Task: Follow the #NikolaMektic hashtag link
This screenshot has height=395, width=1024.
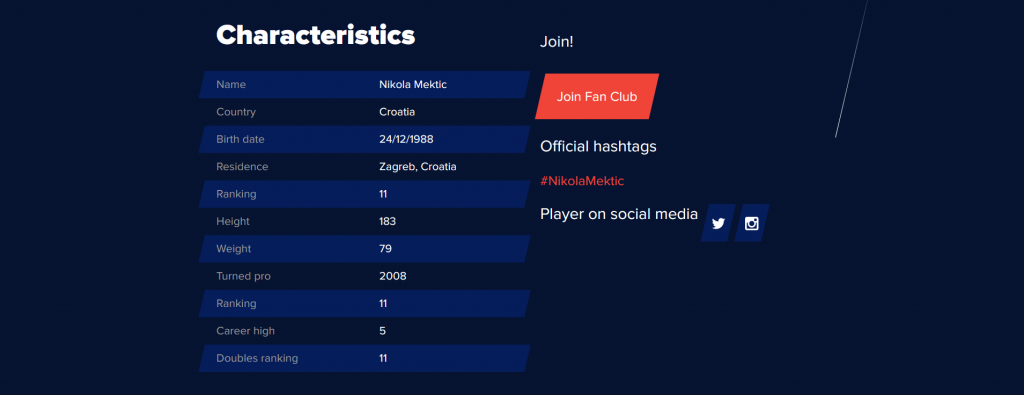Action: tap(582, 182)
